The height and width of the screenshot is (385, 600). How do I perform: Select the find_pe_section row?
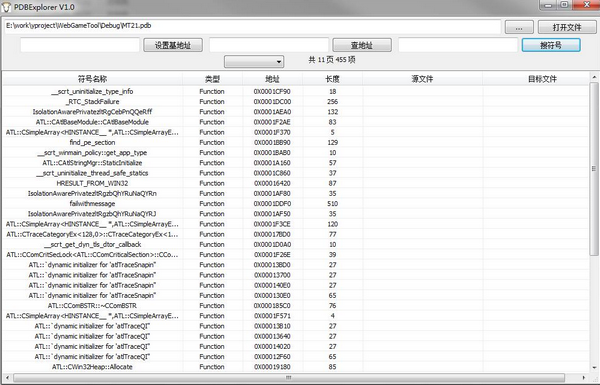coord(296,142)
